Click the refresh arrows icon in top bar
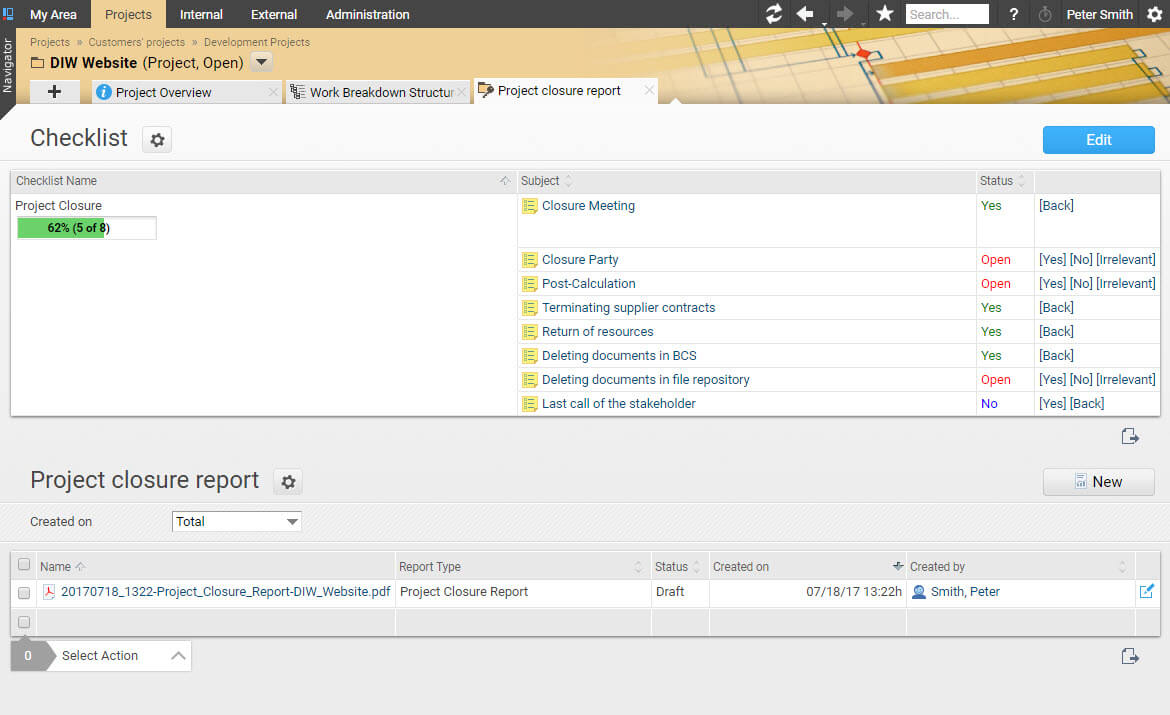This screenshot has width=1170, height=715. [773, 14]
